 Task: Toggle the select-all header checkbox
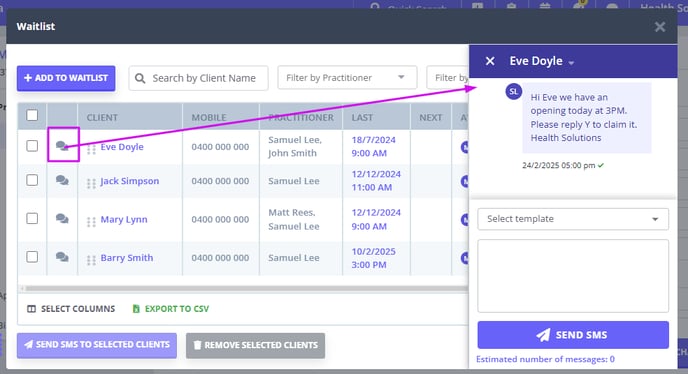pyautogui.click(x=32, y=115)
